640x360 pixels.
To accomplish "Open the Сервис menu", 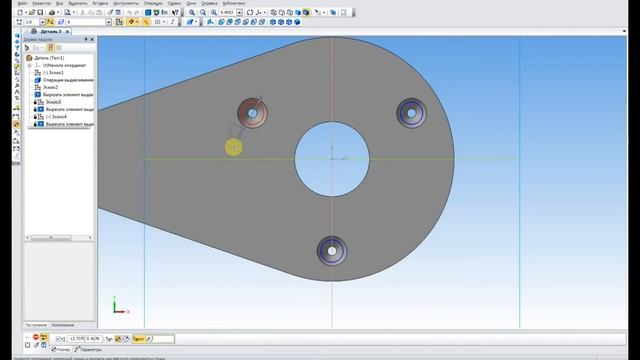I will [x=174, y=3].
